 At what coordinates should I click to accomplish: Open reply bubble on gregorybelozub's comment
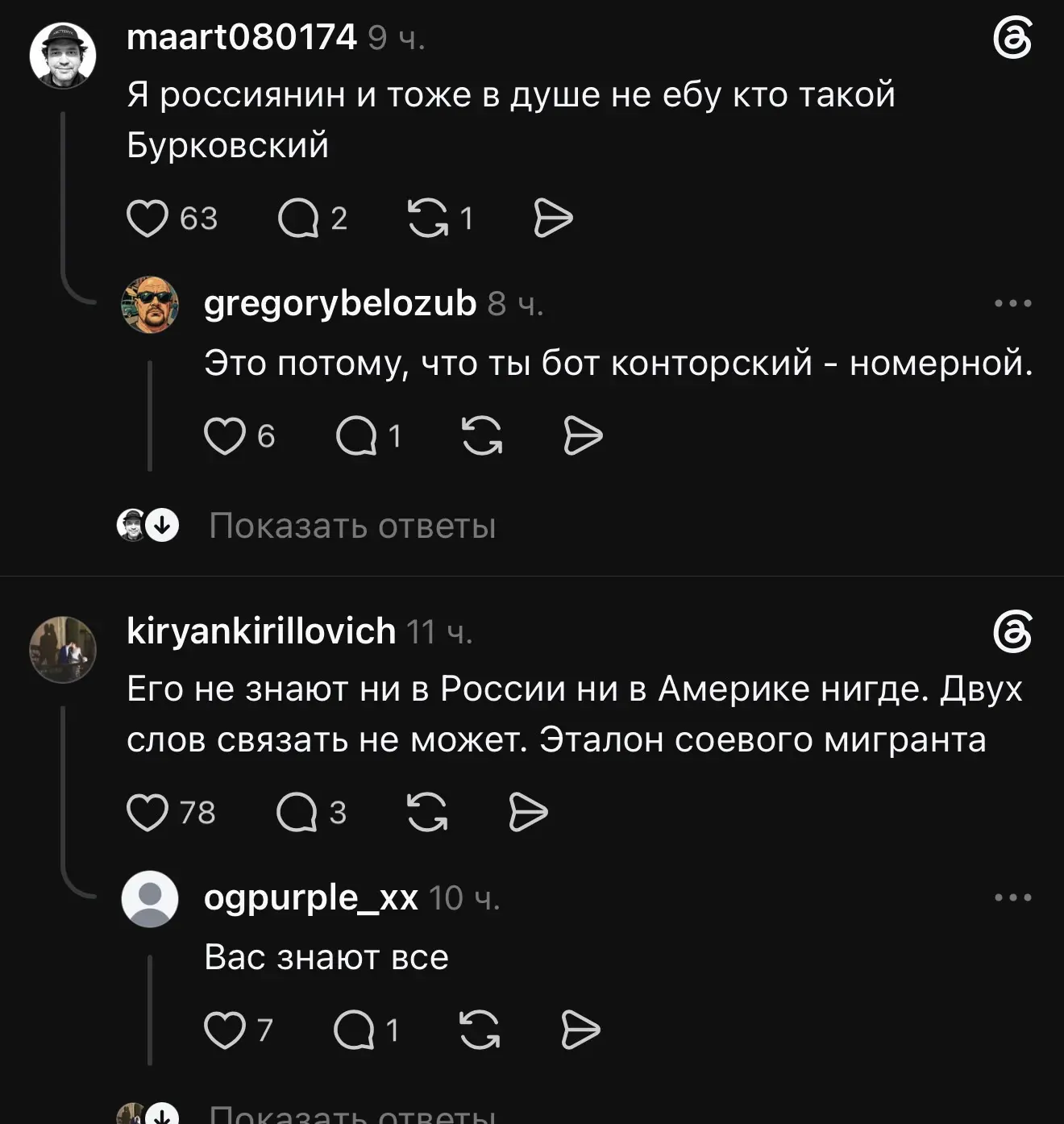click(x=356, y=436)
